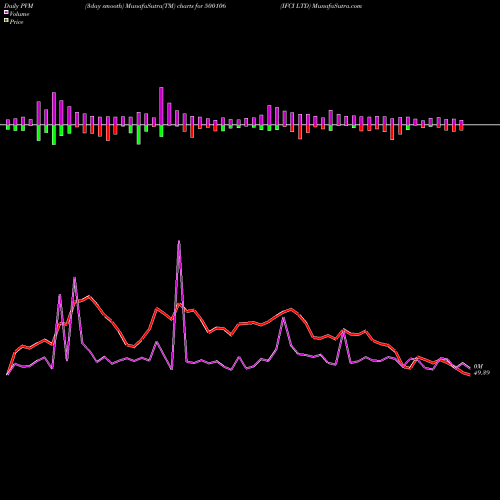Click the '0M' volume end label
The width and height of the screenshot is (500, 500).
pos(478,366)
